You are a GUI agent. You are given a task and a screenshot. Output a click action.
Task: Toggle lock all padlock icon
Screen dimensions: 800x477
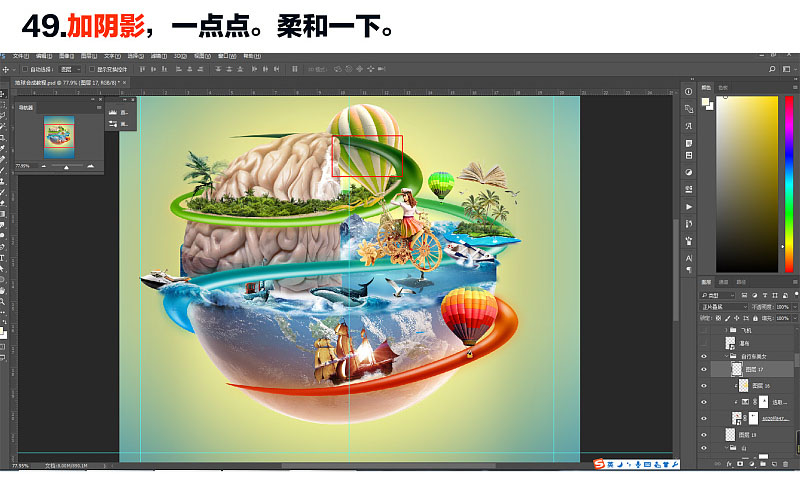tap(755, 318)
